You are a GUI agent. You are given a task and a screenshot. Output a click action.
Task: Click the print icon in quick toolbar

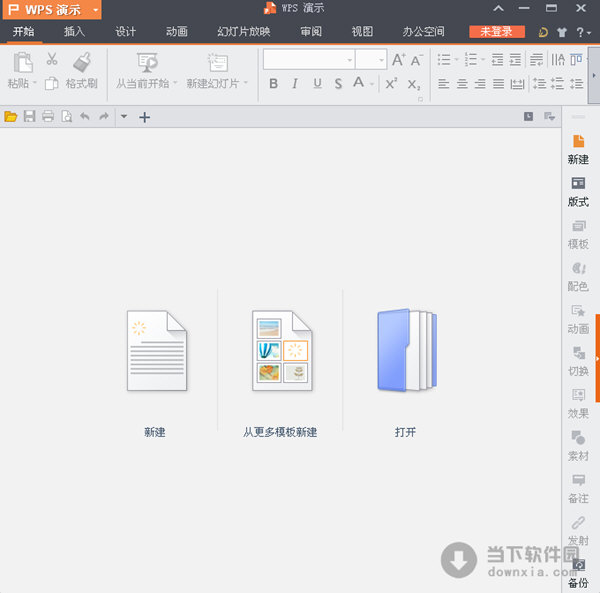(48, 116)
